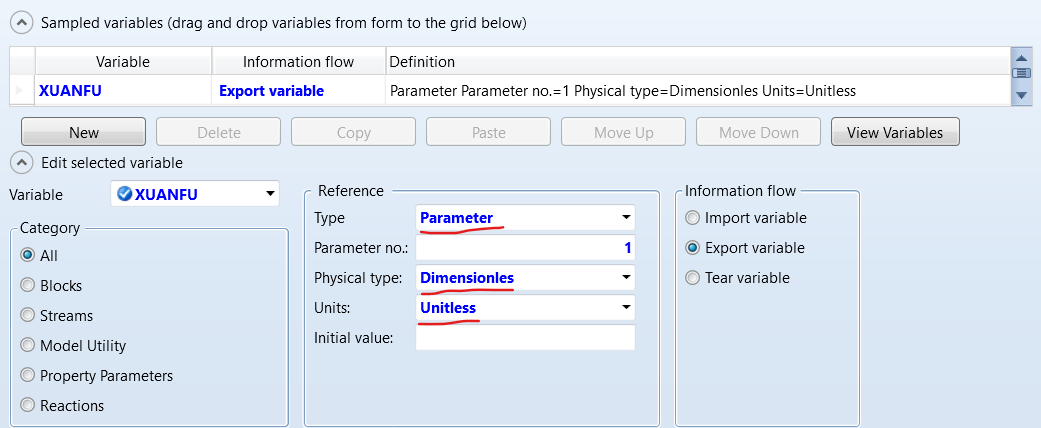The image size is (1041, 428).
Task: Click the Variable column header
Action: click(123, 62)
